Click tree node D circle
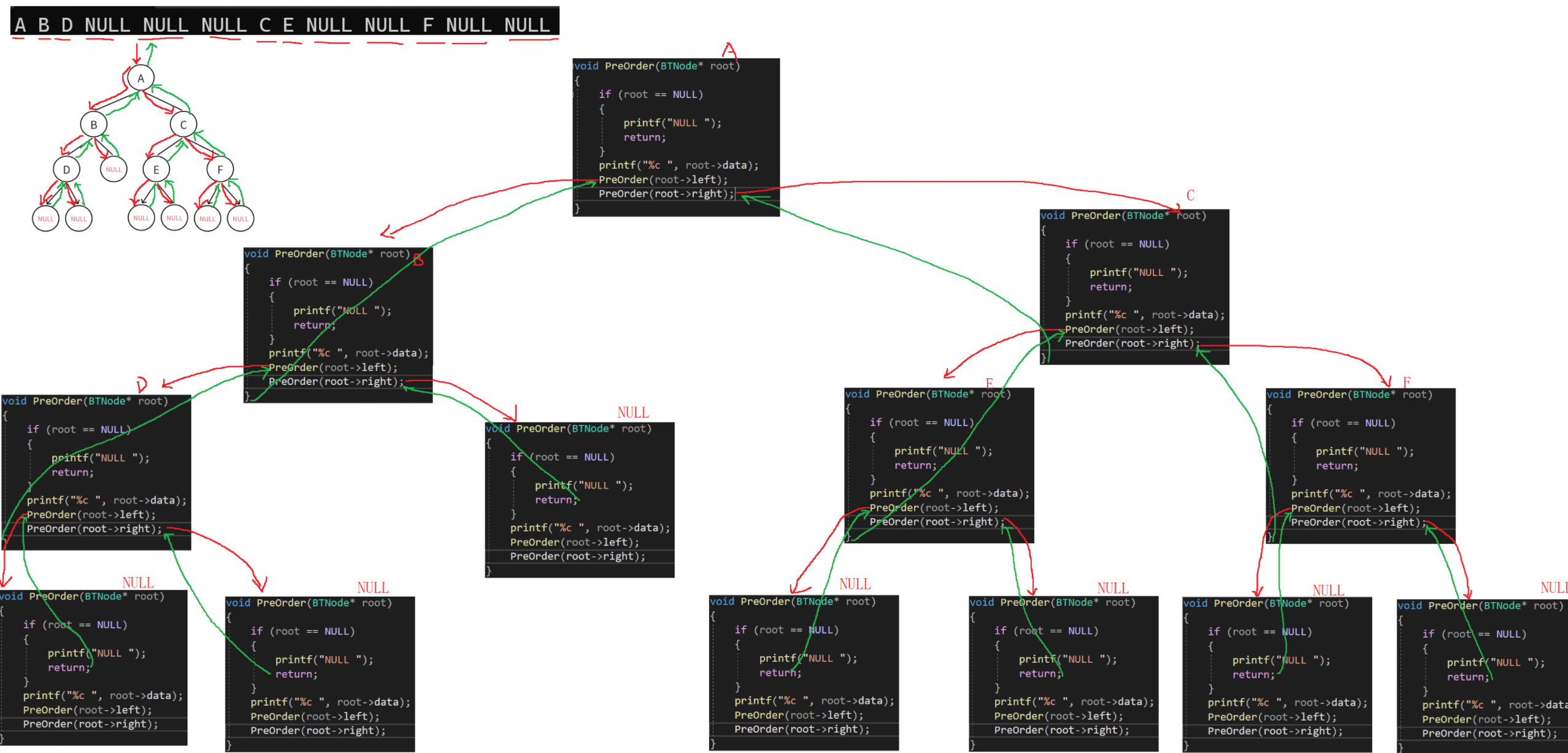 coord(66,169)
